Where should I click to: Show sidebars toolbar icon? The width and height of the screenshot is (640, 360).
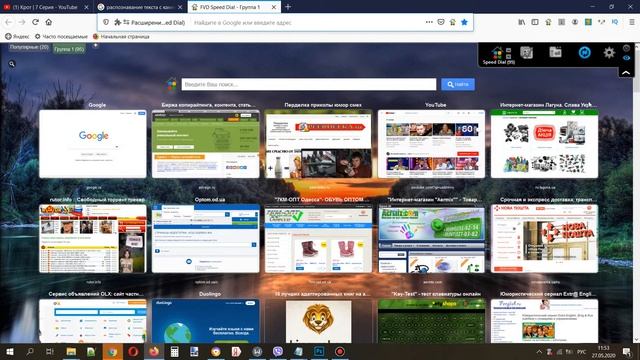pos(535,22)
